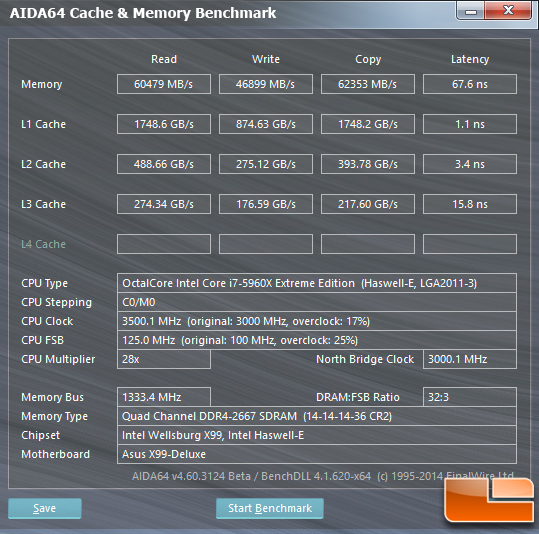539x534 pixels.
Task: Click the empty L4 Cache Latency field
Action: tap(470, 244)
